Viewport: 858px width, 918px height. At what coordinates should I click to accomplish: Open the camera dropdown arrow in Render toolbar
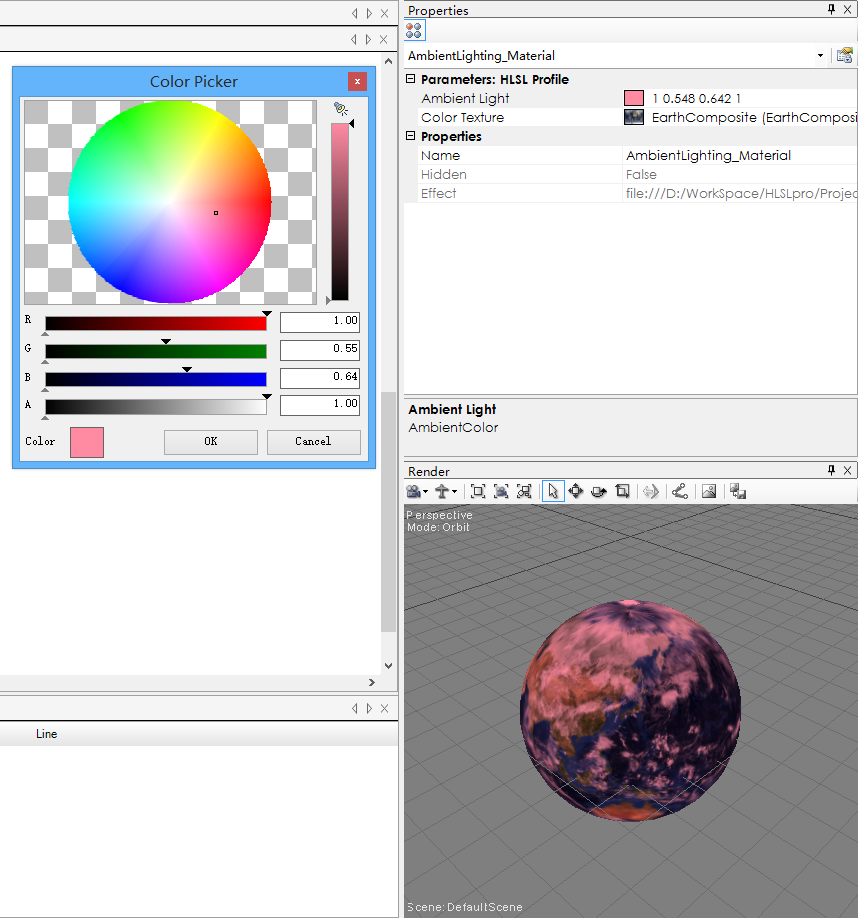tap(425, 492)
